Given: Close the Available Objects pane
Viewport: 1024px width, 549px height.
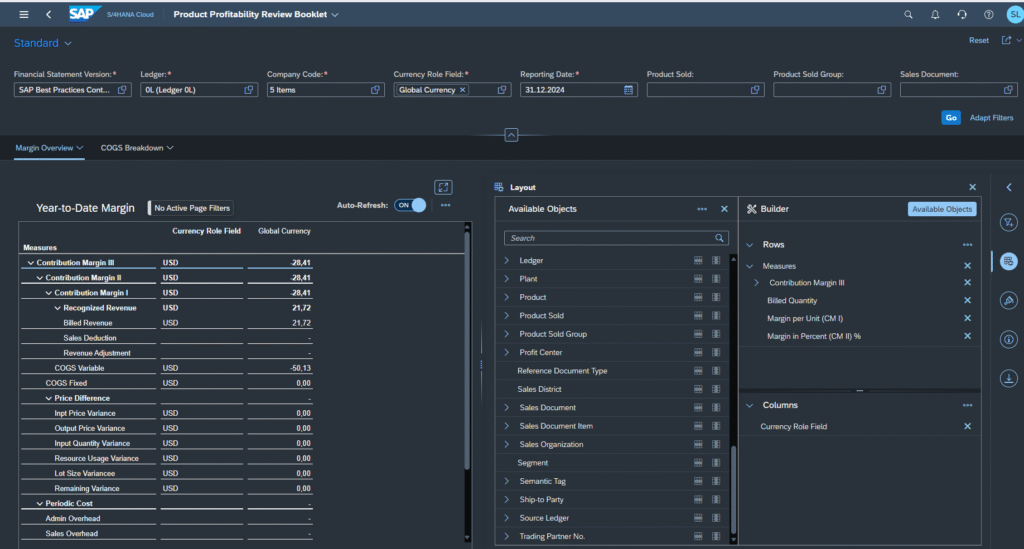Looking at the screenshot, I should [724, 209].
